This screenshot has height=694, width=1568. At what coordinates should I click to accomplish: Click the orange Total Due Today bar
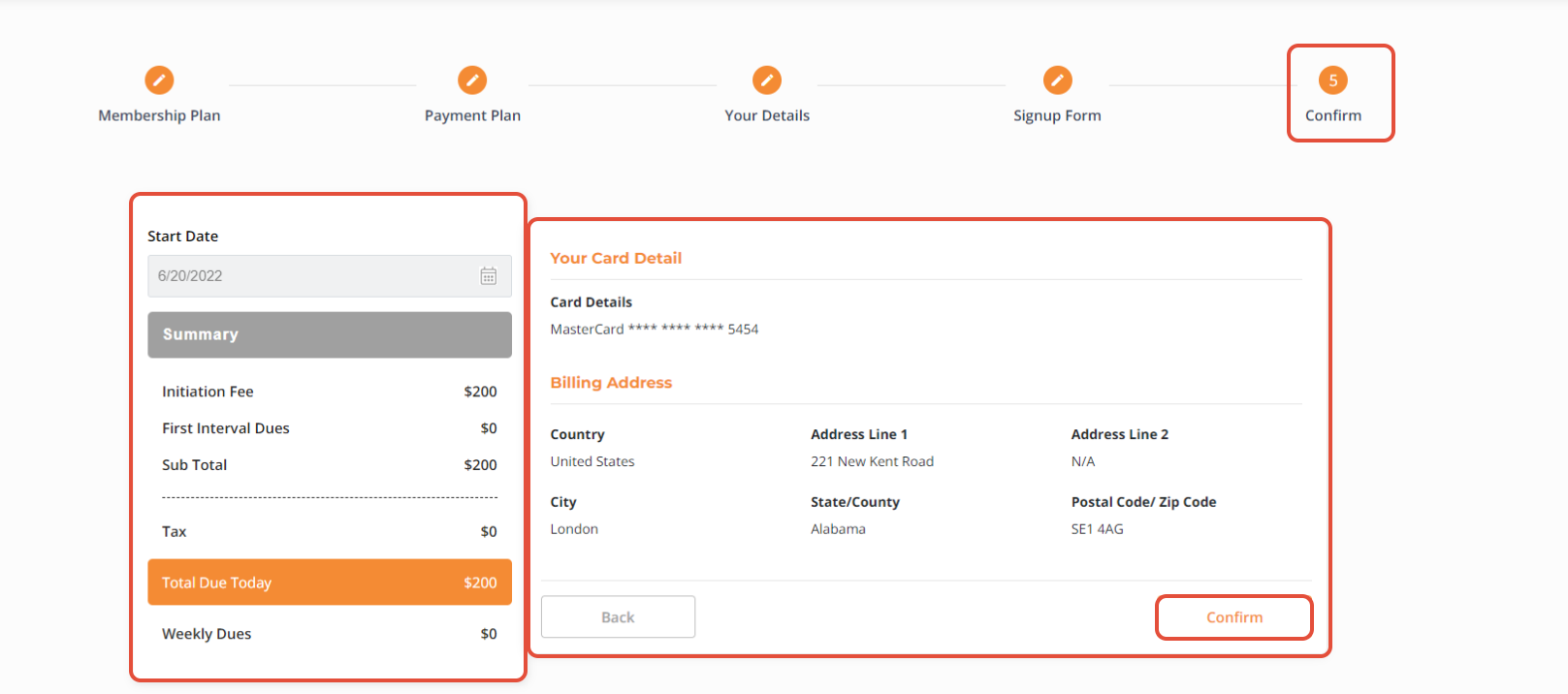click(x=330, y=583)
